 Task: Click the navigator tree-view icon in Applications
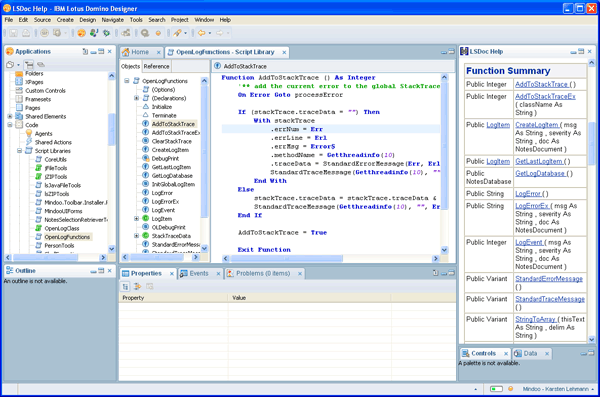(29, 64)
